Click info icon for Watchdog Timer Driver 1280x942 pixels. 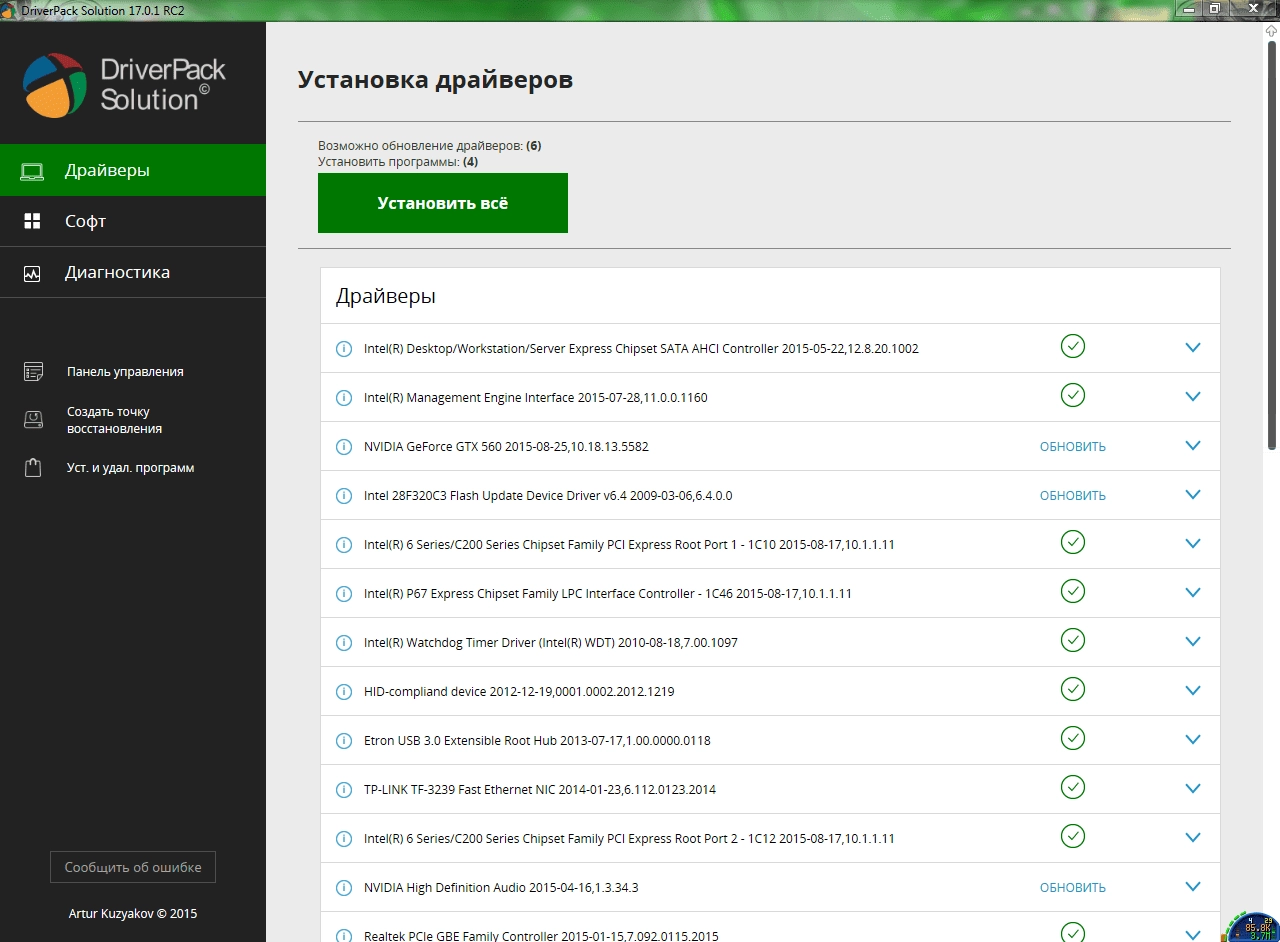click(x=344, y=643)
